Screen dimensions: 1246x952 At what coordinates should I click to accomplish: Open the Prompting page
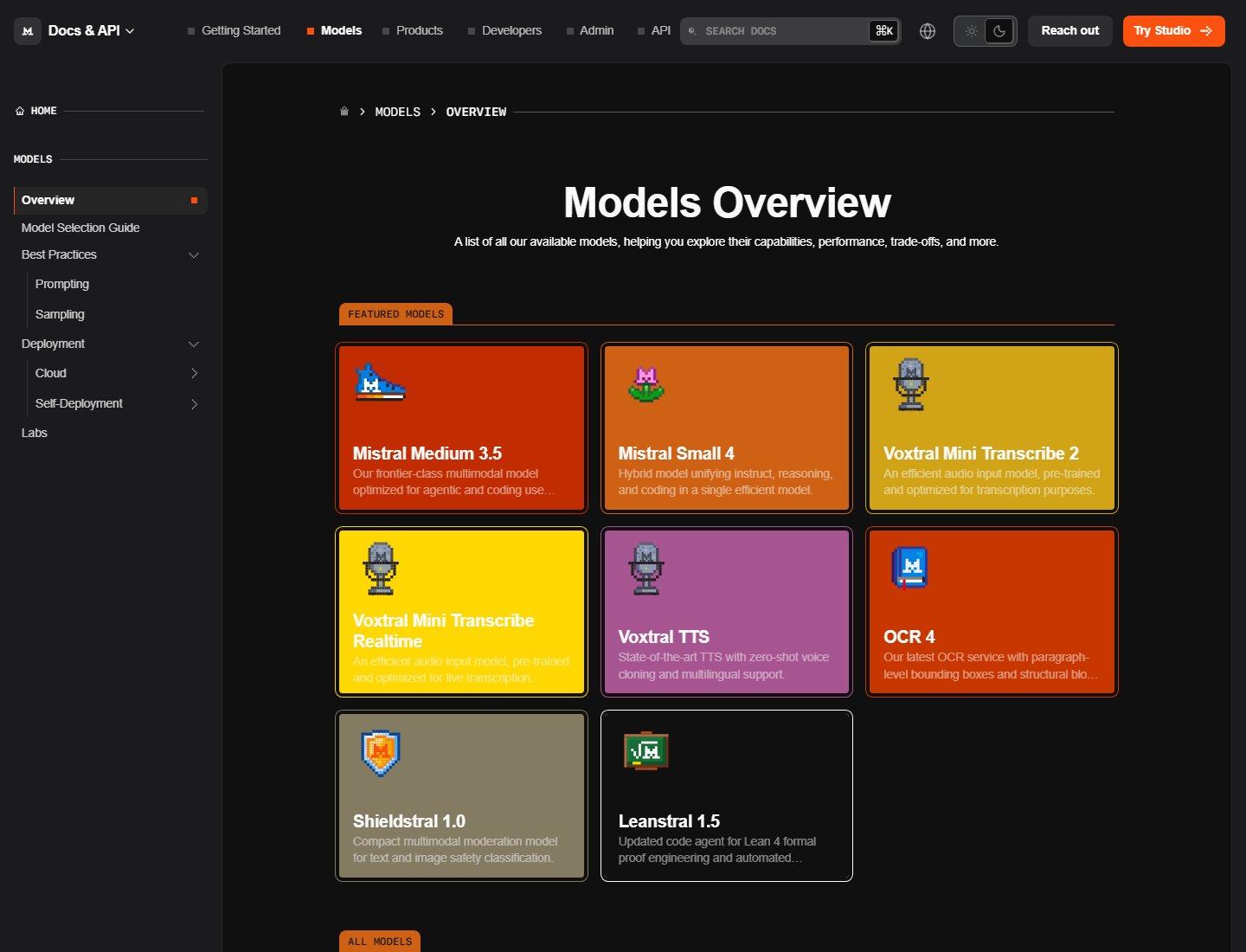62,284
